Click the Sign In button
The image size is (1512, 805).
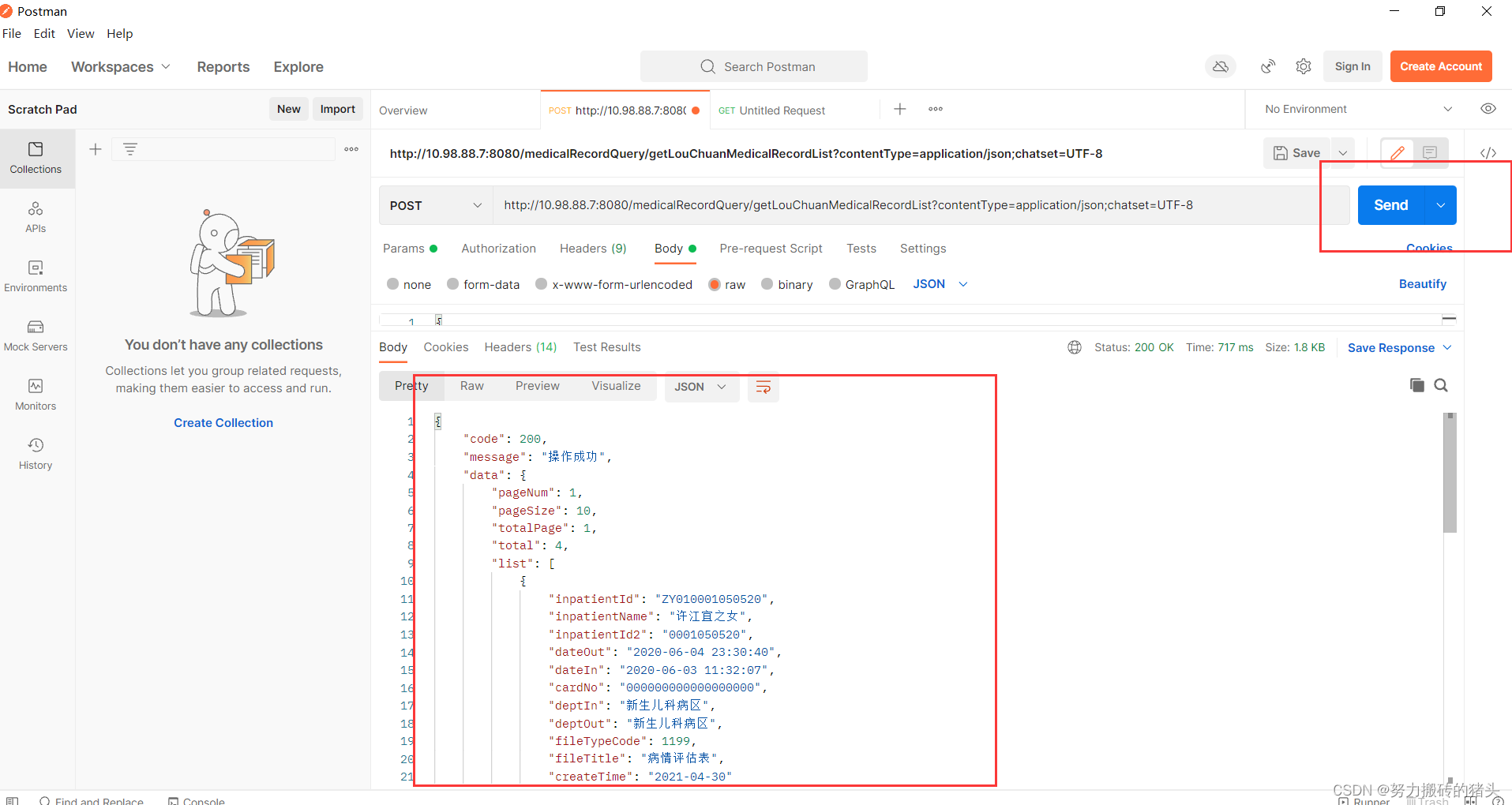(x=1353, y=66)
